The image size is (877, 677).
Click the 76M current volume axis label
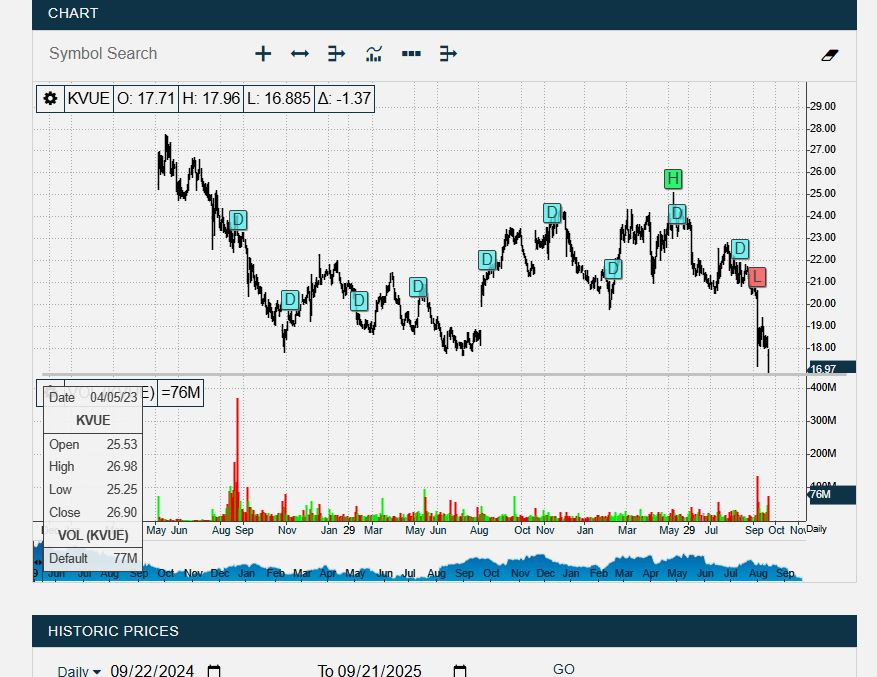pos(832,495)
